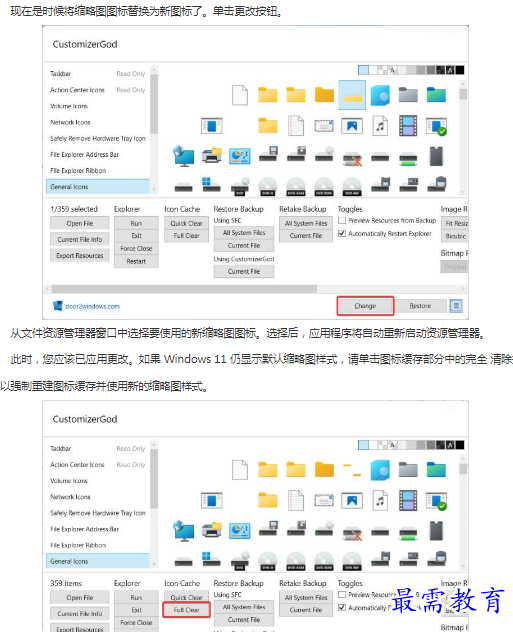Image resolution: width=513 pixels, height=632 pixels.
Task: Click icon grid vertical scrollbar thumb, upper screenshot
Action: [x=463, y=94]
